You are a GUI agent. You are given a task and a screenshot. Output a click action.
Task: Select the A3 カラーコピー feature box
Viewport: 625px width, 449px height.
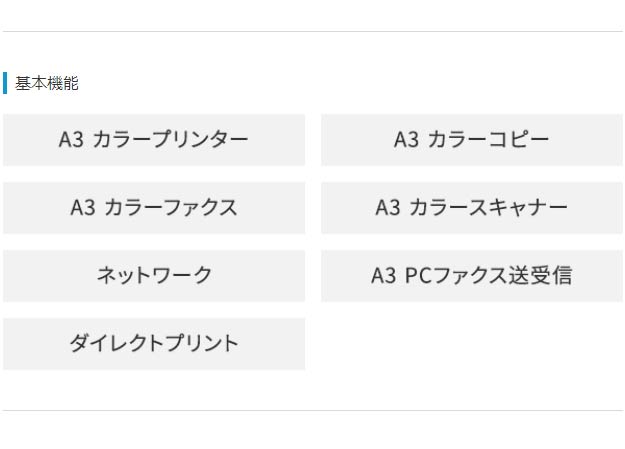coord(471,140)
